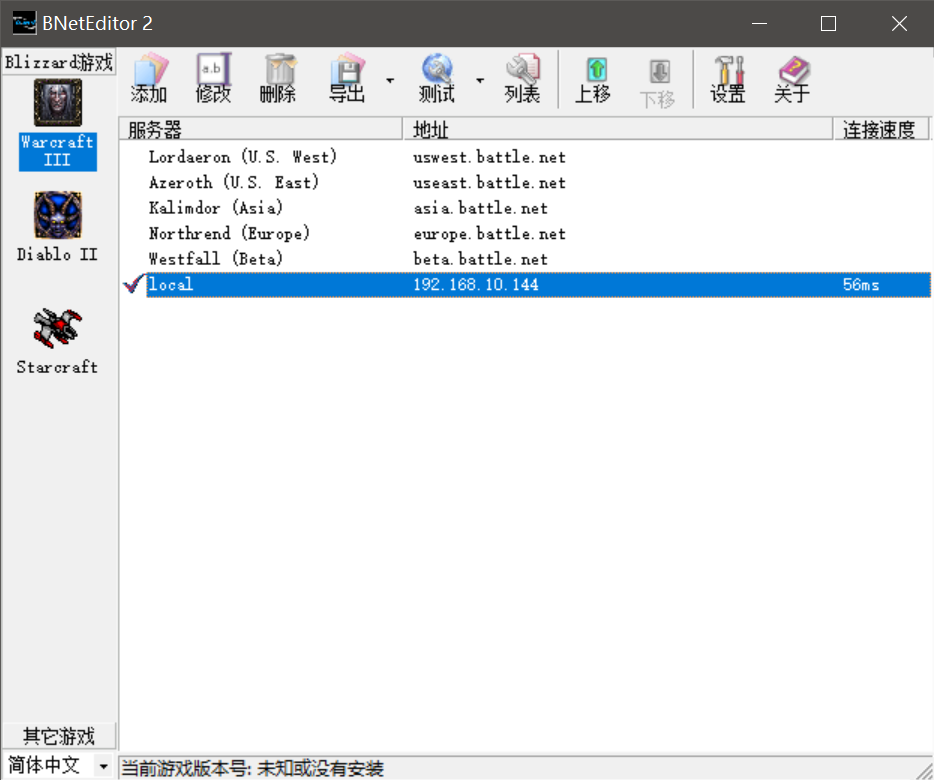Open the 简体中文 language dropdown

coord(102,766)
